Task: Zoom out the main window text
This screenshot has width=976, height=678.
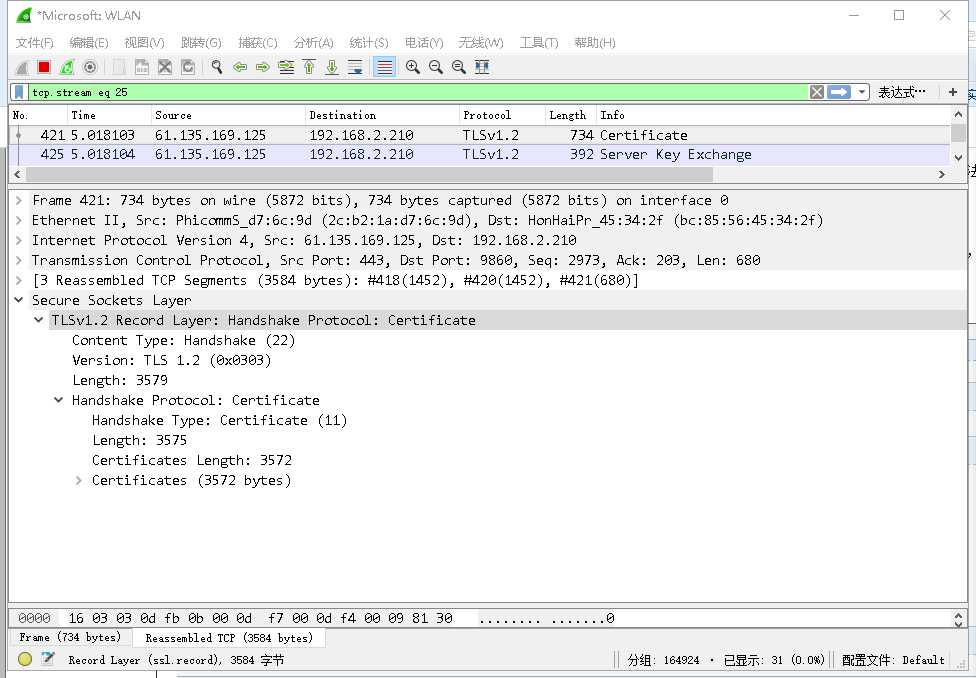Action: coord(436,67)
